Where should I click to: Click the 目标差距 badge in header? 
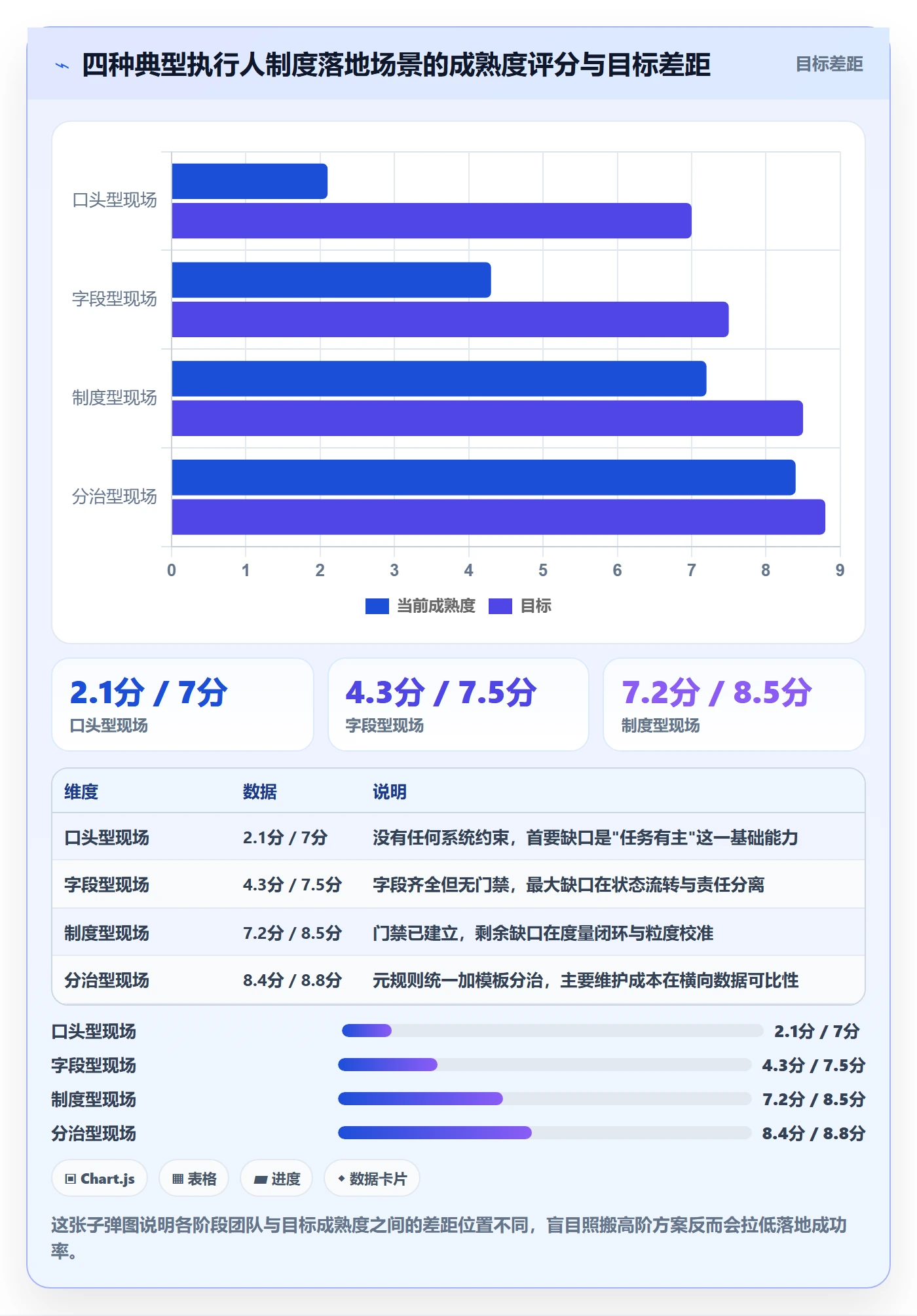pyautogui.click(x=829, y=64)
